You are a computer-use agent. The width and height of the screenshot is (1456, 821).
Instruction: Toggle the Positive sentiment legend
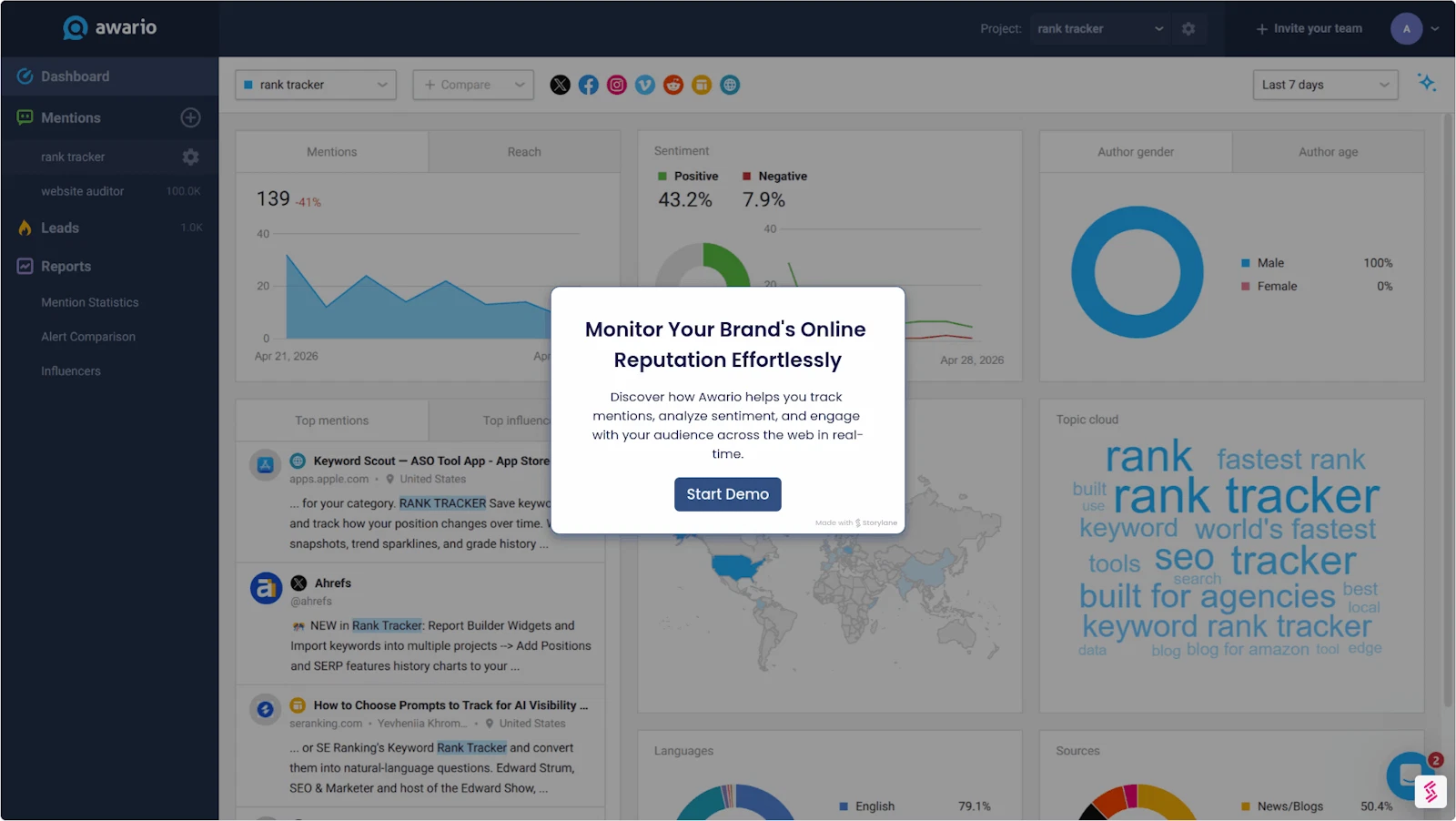[x=688, y=177]
